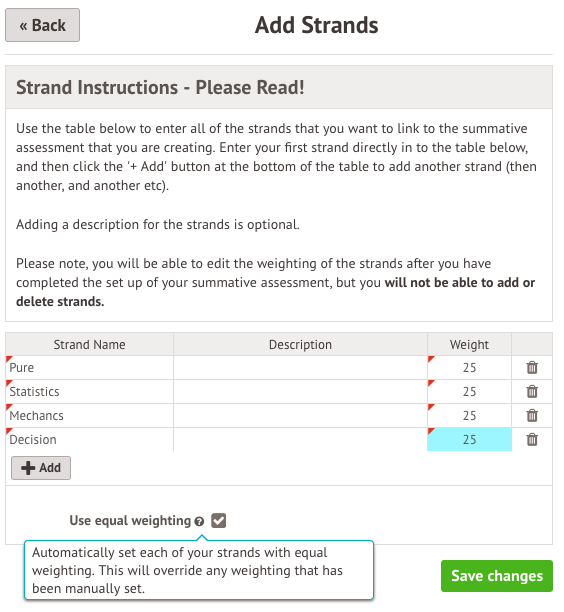Delete the Statistics strand with trash icon

(532, 391)
